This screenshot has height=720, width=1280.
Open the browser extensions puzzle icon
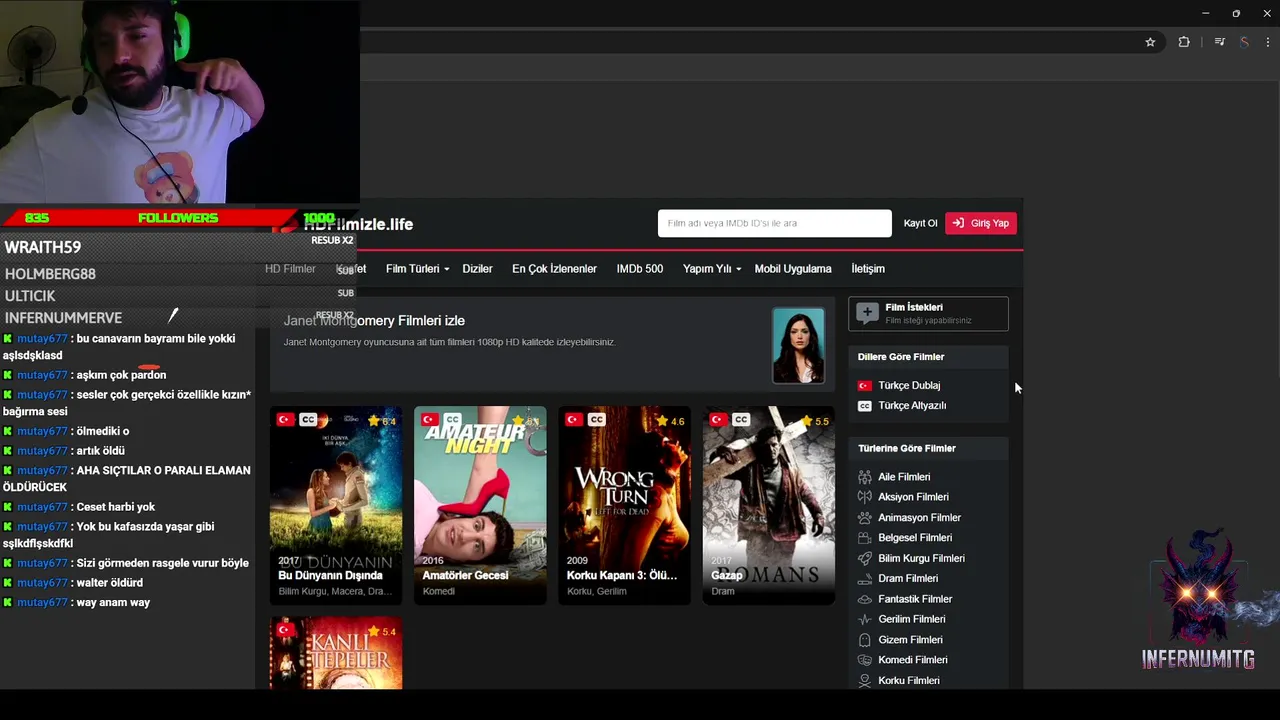[x=1184, y=42]
